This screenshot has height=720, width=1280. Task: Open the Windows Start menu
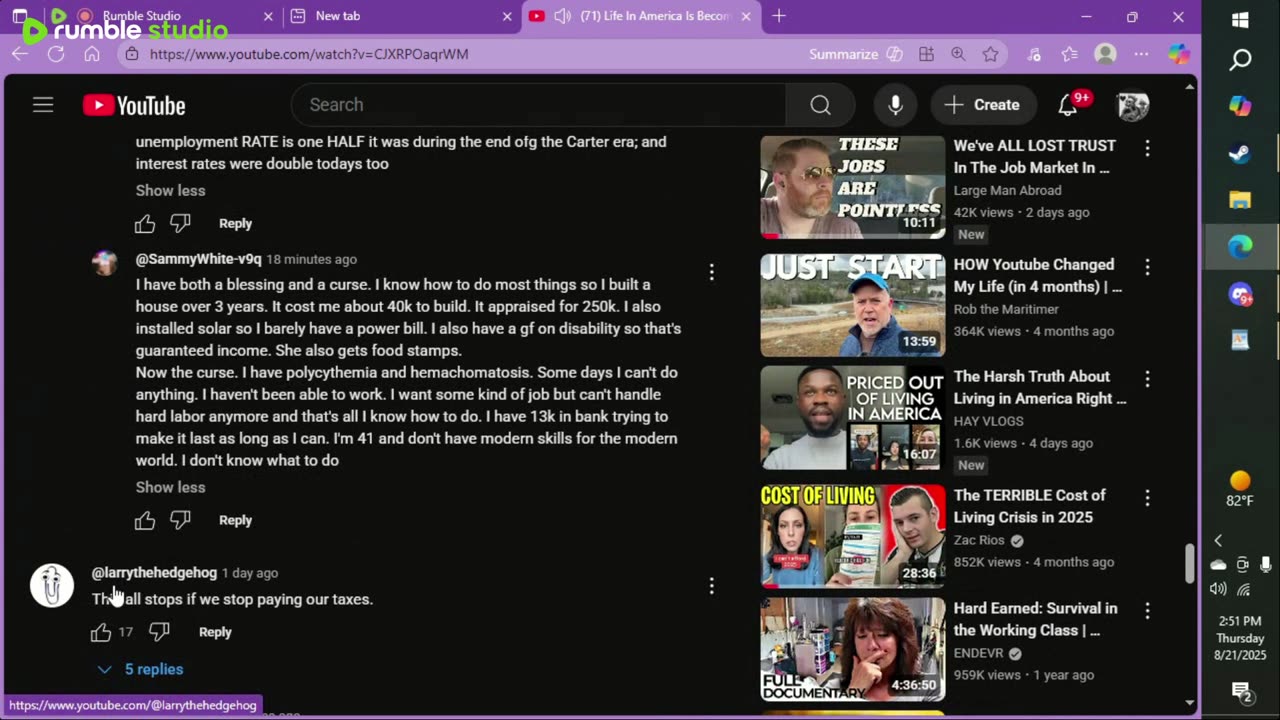[1240, 20]
